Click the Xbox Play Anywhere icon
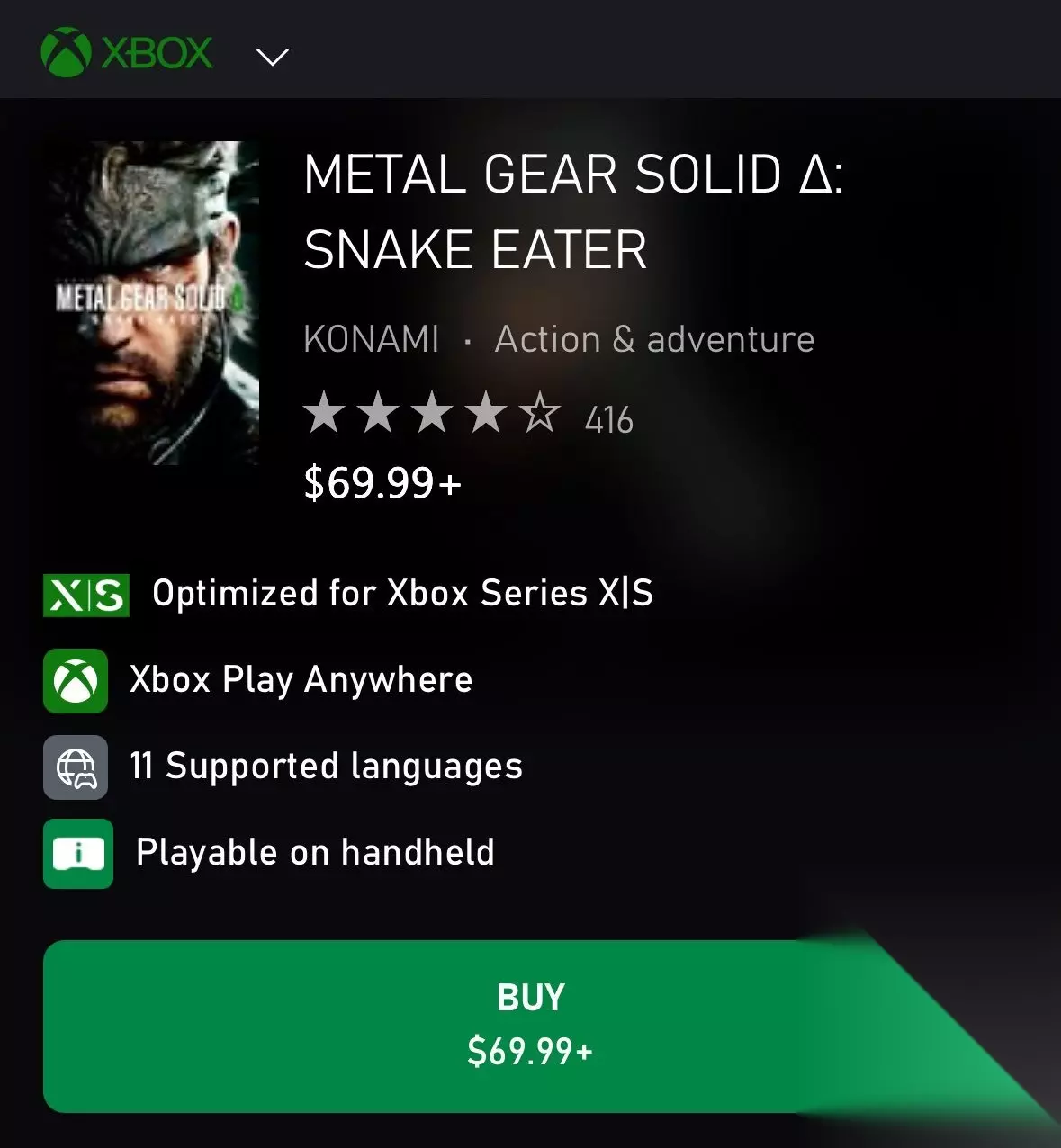This screenshot has height=1148, width=1061. (x=76, y=681)
